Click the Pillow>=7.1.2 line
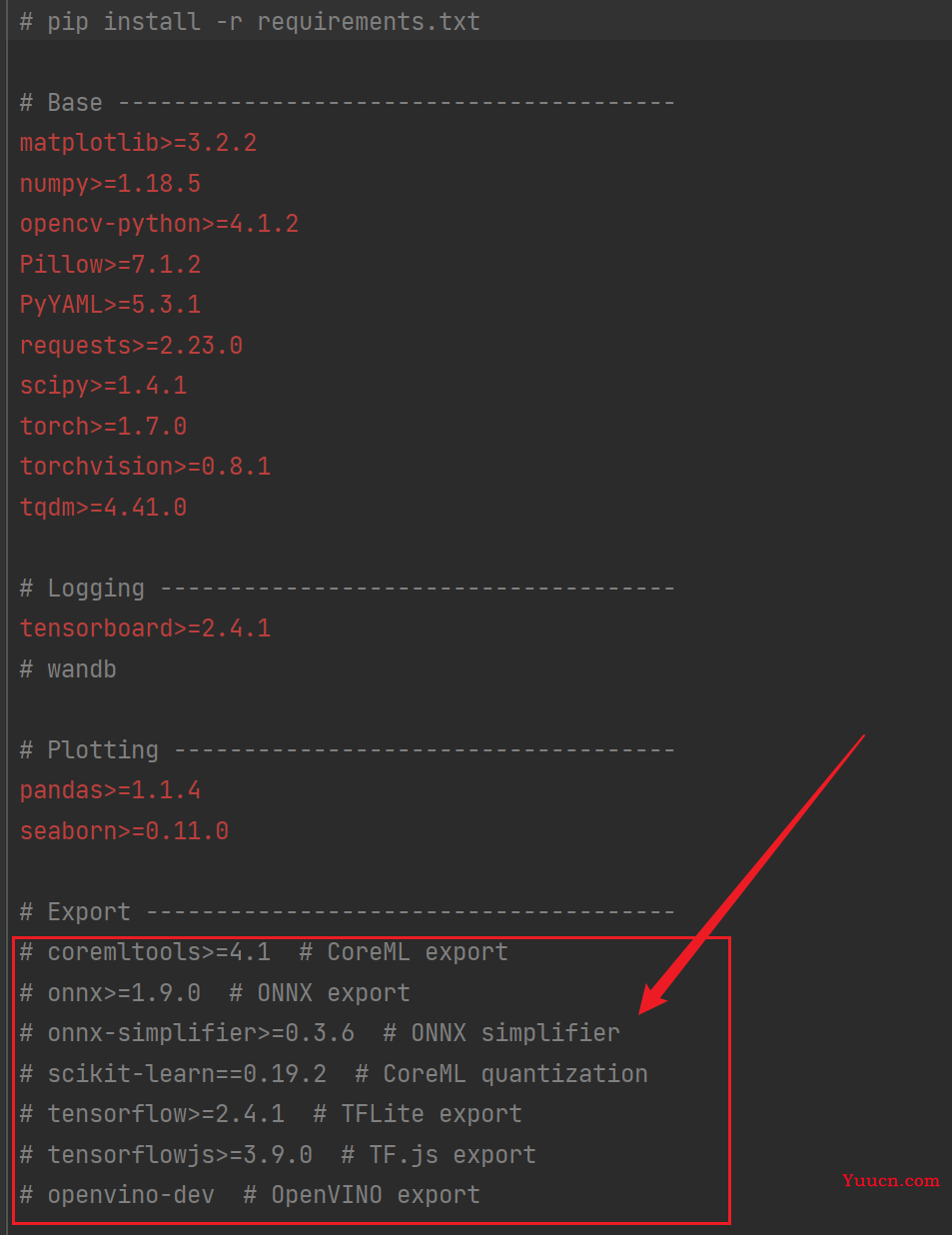This screenshot has height=1235, width=952. tap(110, 265)
